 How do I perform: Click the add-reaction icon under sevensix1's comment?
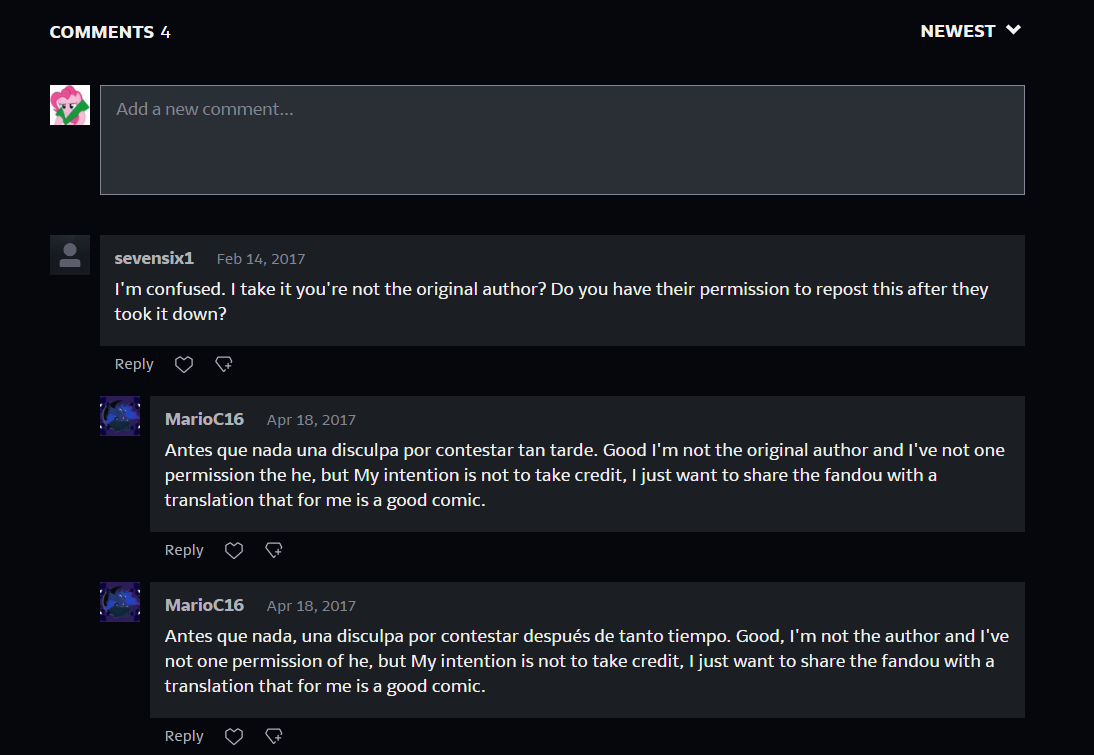[224, 365]
